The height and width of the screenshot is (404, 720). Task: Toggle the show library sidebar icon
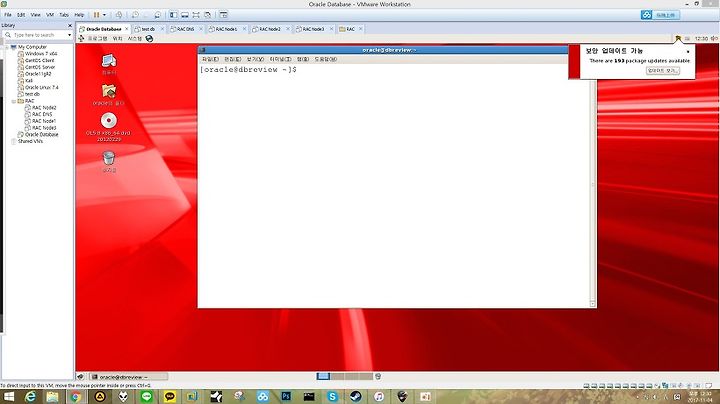click(174, 15)
